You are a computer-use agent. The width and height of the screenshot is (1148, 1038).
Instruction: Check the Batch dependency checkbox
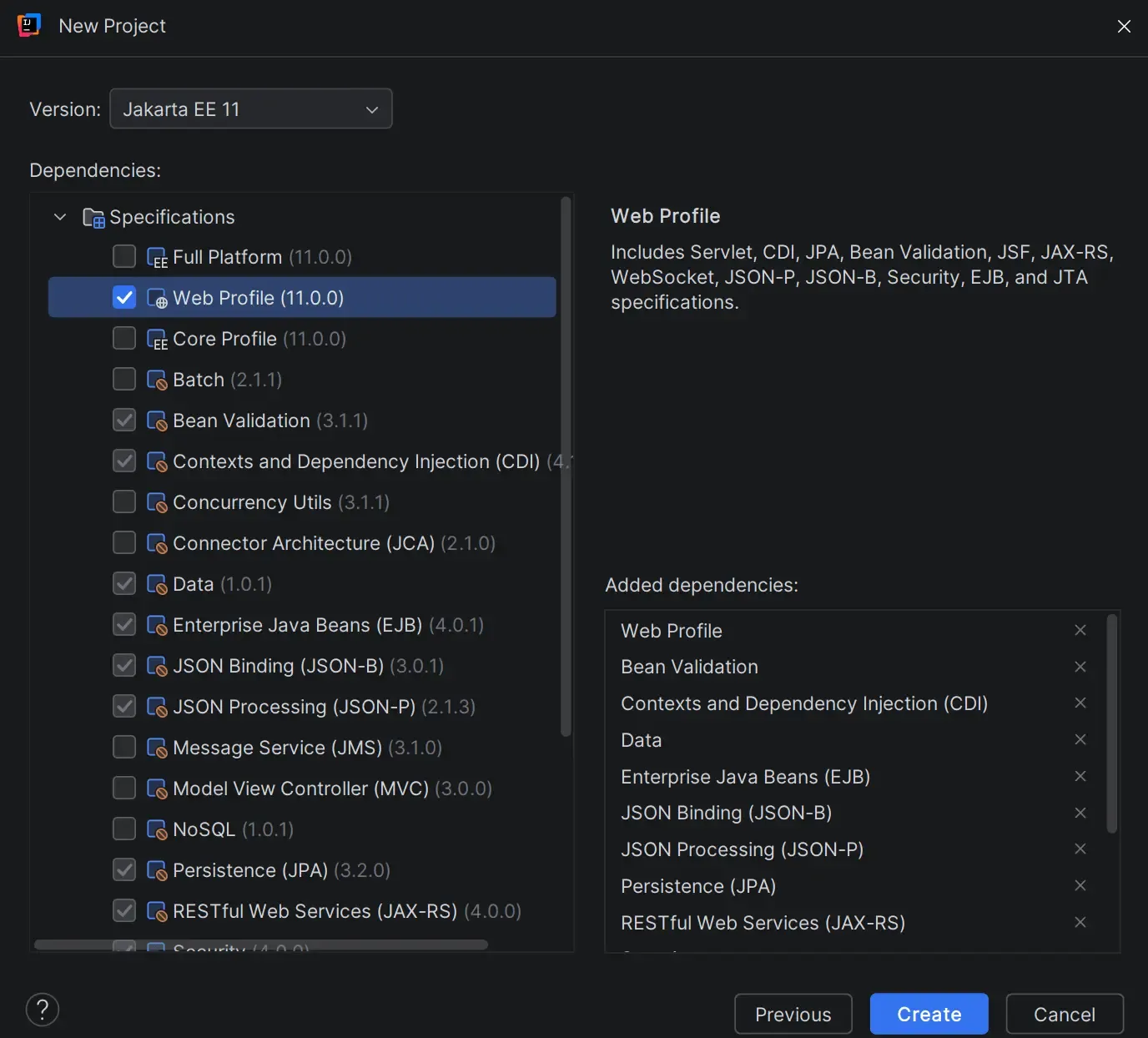(124, 379)
